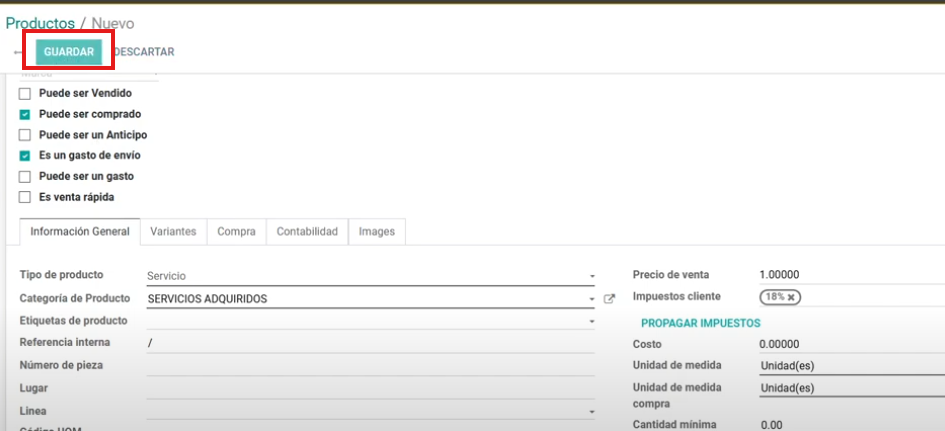Open the external link icon for Categoría de Producto

click(x=609, y=299)
